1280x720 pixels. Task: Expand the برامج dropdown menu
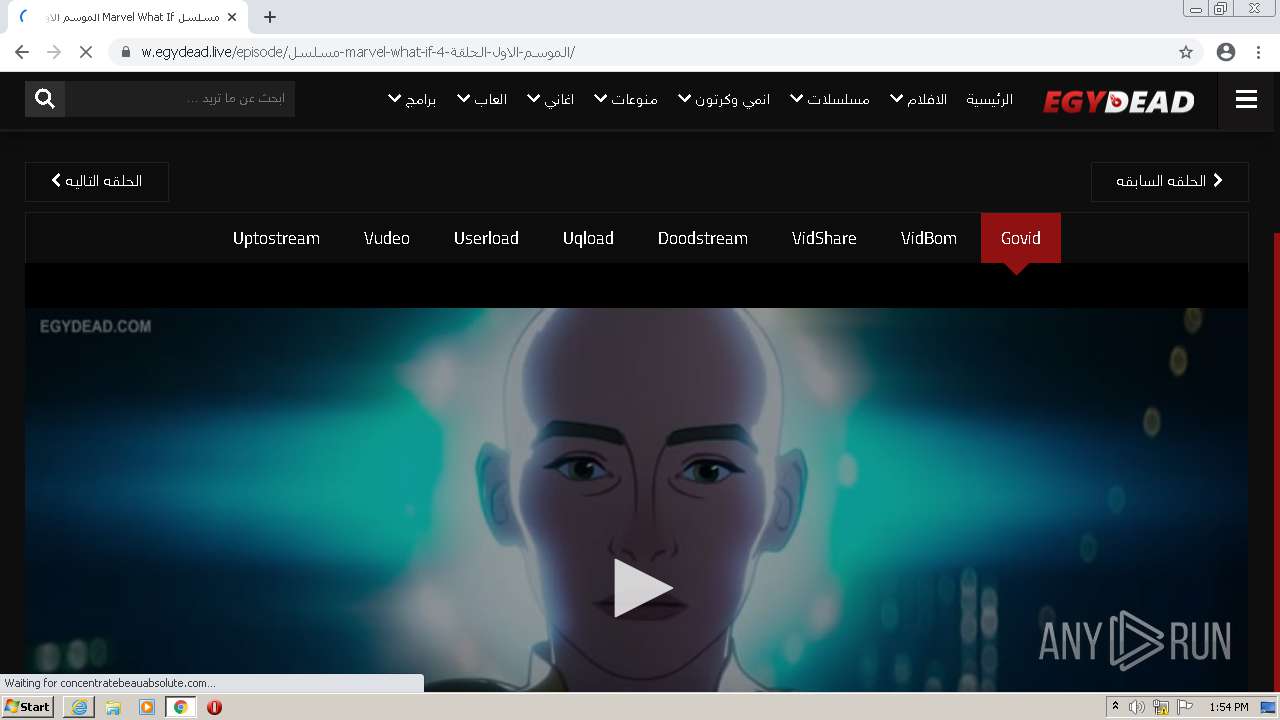412,99
